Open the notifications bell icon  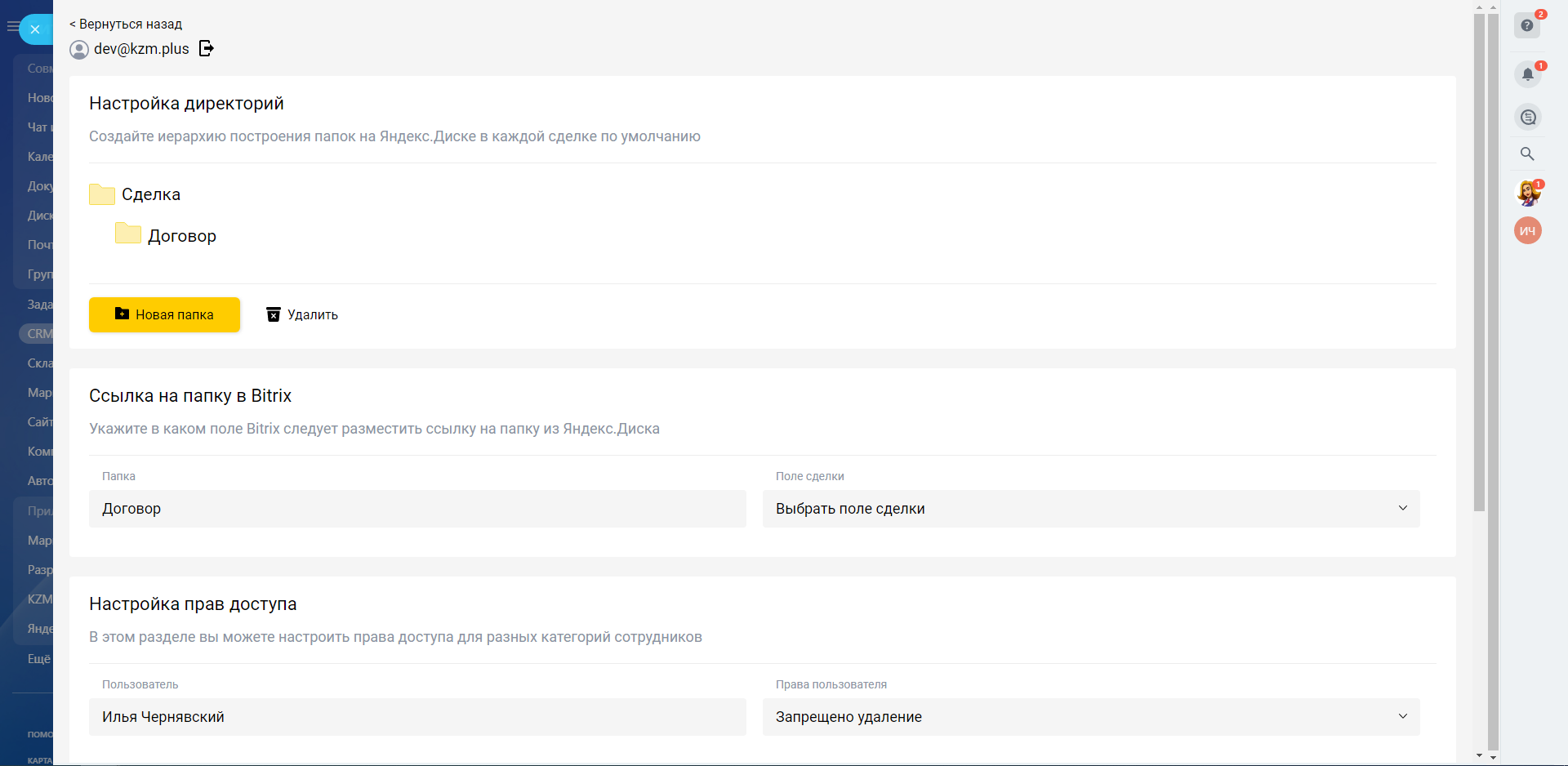point(1527,75)
